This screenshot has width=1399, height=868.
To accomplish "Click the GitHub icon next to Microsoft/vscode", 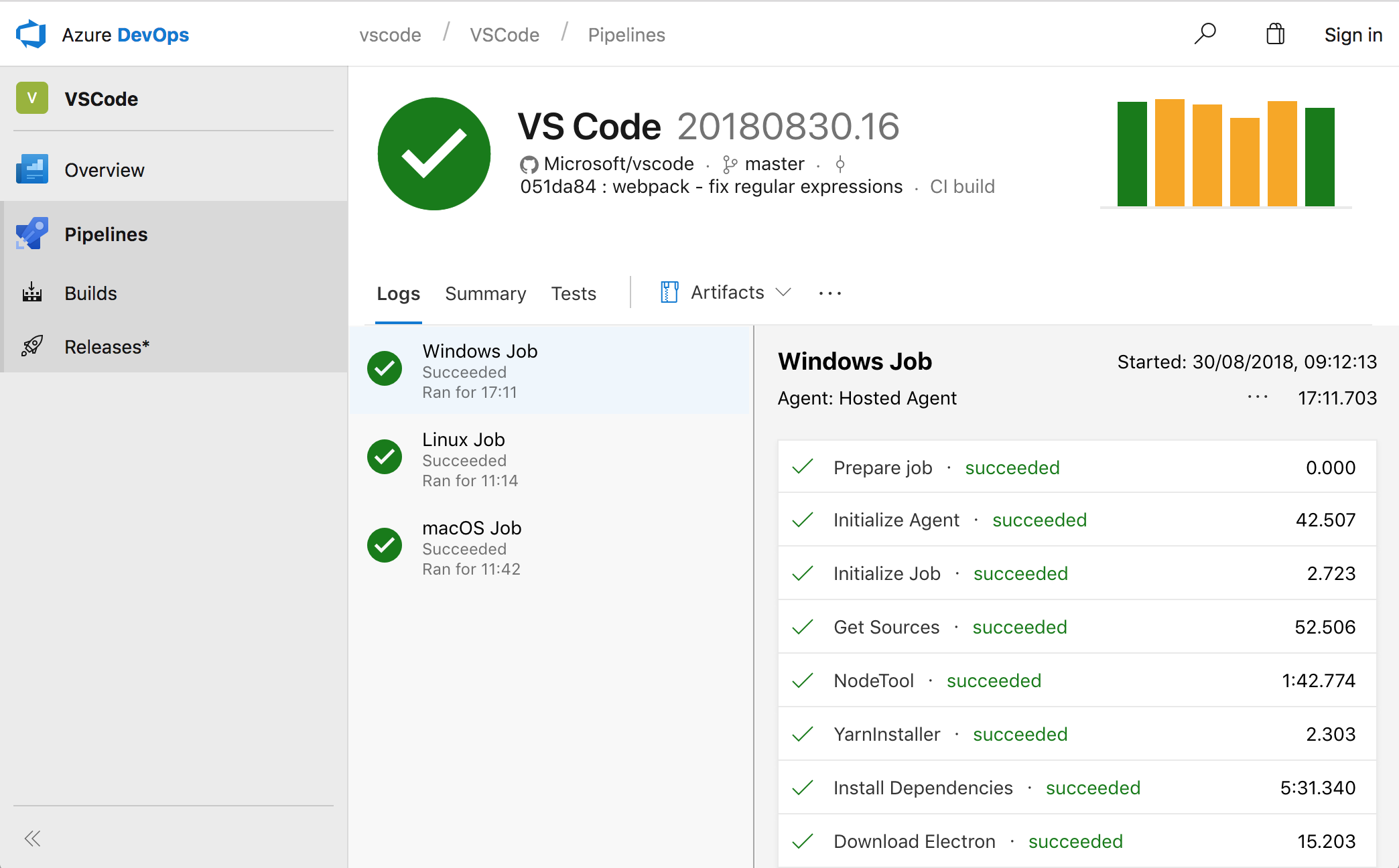I will coord(529,163).
